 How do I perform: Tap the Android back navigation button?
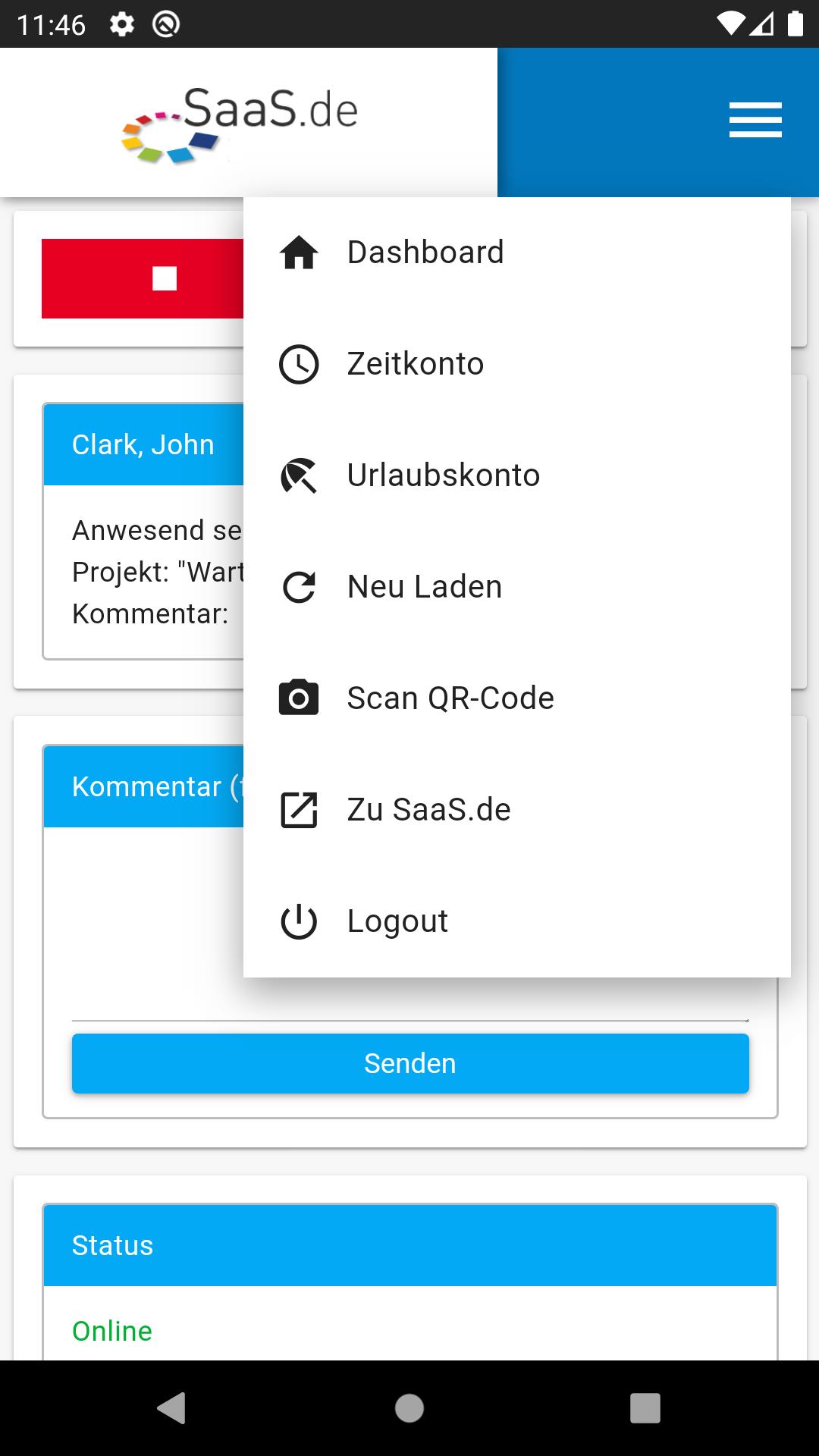[172, 1408]
